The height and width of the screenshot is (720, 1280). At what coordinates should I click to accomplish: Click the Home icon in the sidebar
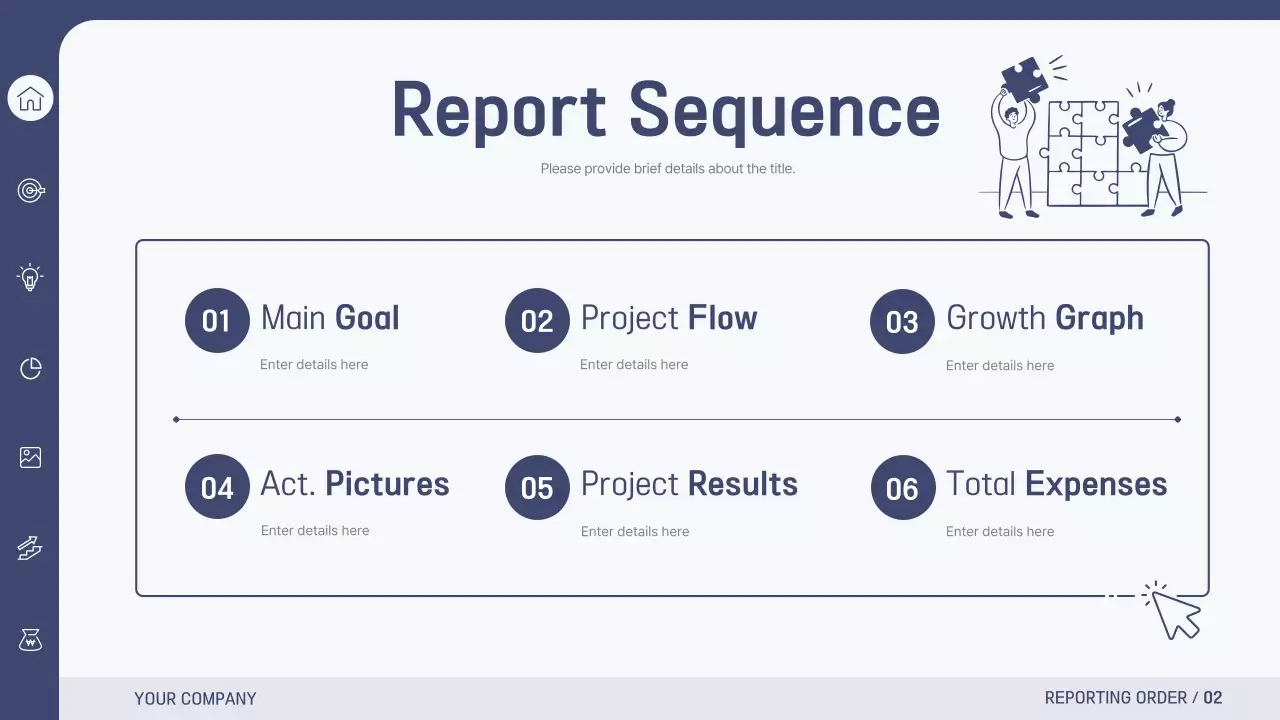(30, 98)
